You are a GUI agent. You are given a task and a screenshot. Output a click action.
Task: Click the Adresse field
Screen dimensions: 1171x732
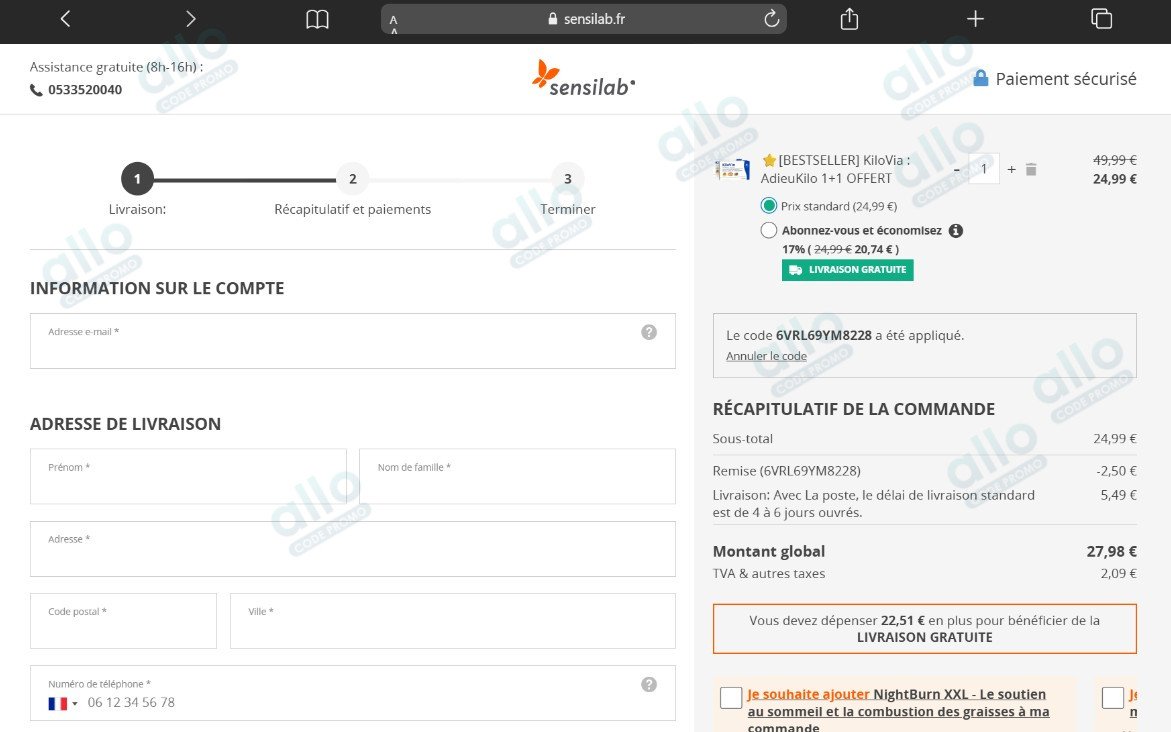click(352, 549)
